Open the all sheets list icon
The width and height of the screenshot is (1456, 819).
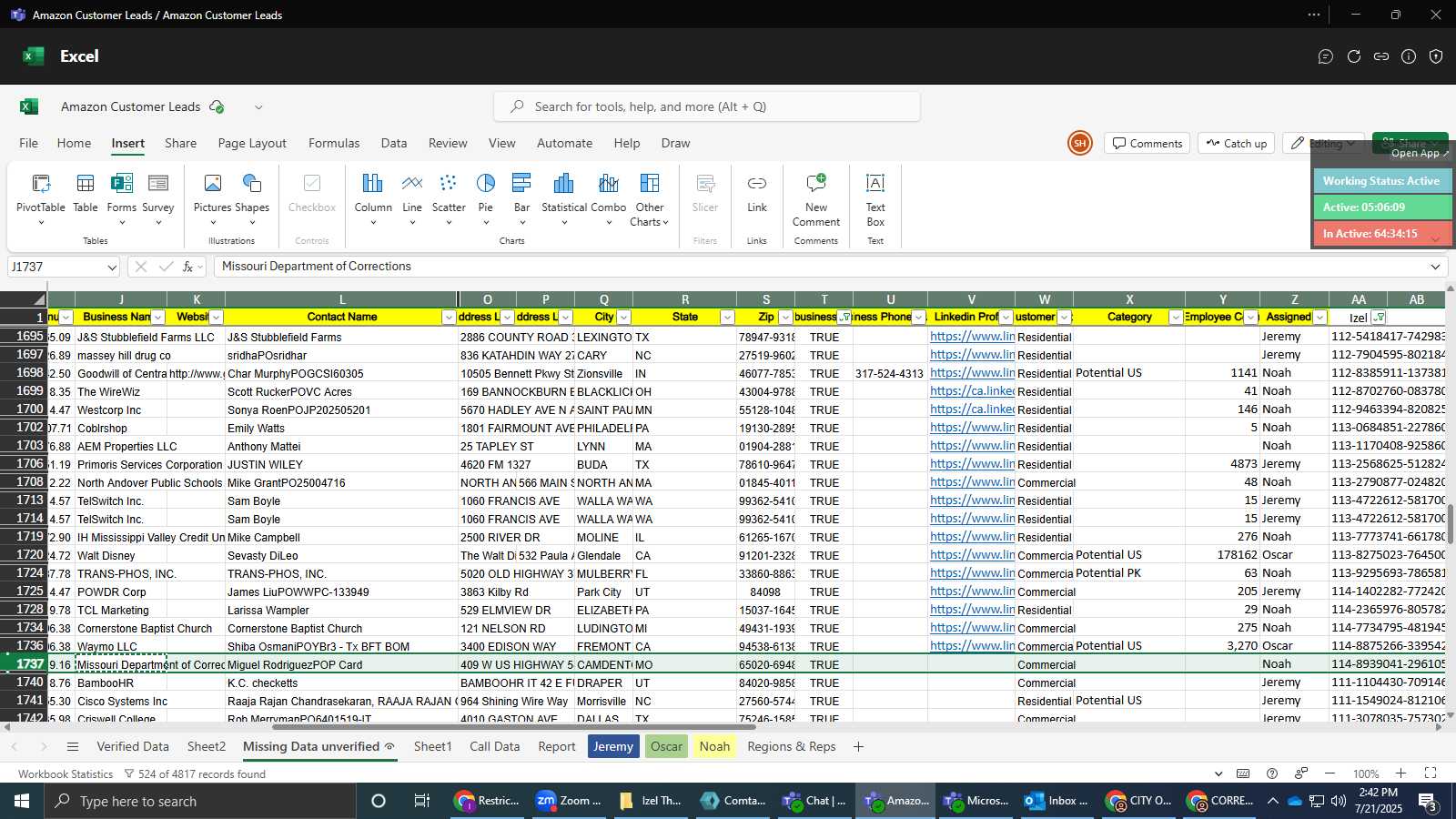pos(73,746)
